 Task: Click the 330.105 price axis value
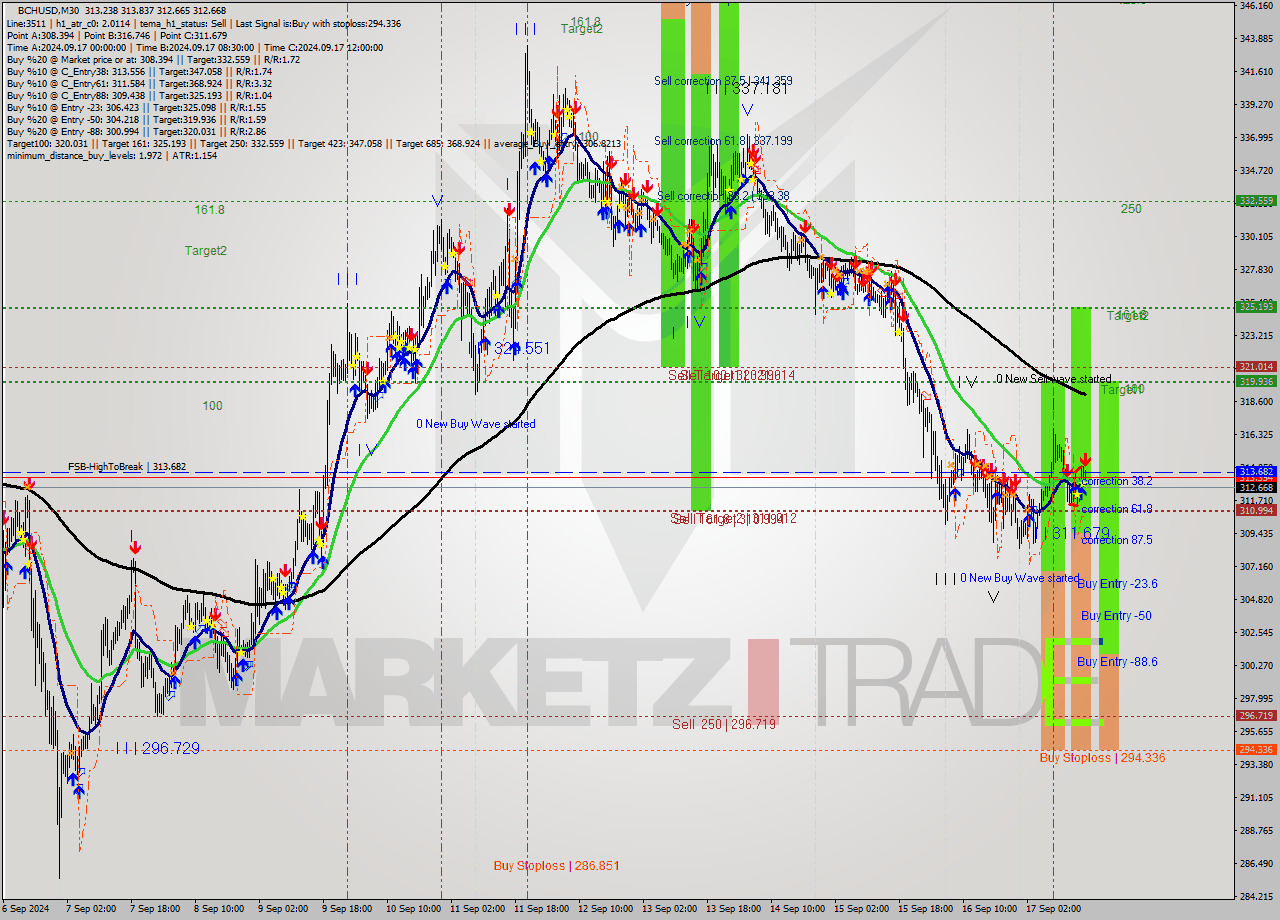pyautogui.click(x=1256, y=237)
